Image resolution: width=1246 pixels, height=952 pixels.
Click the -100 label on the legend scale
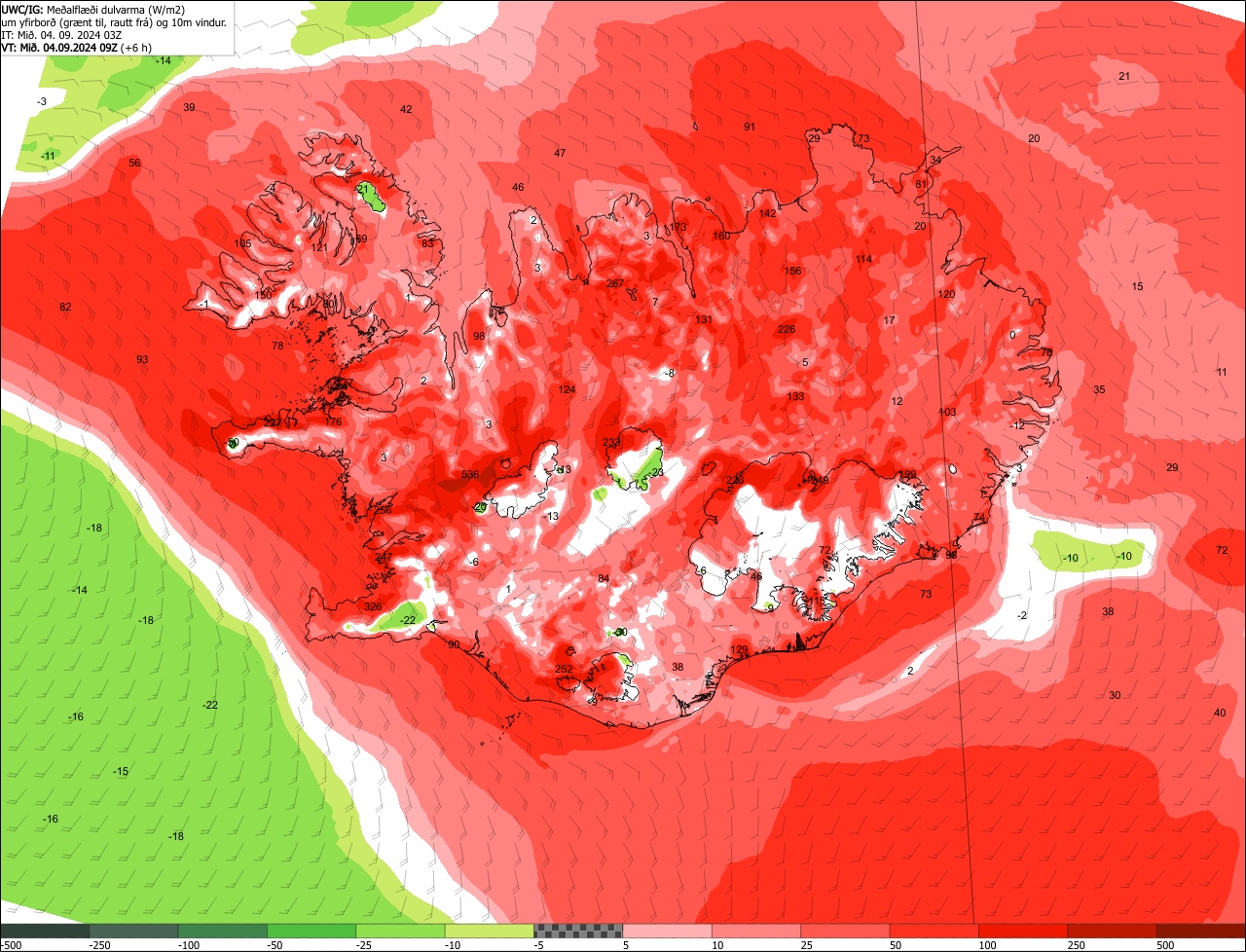[x=187, y=945]
